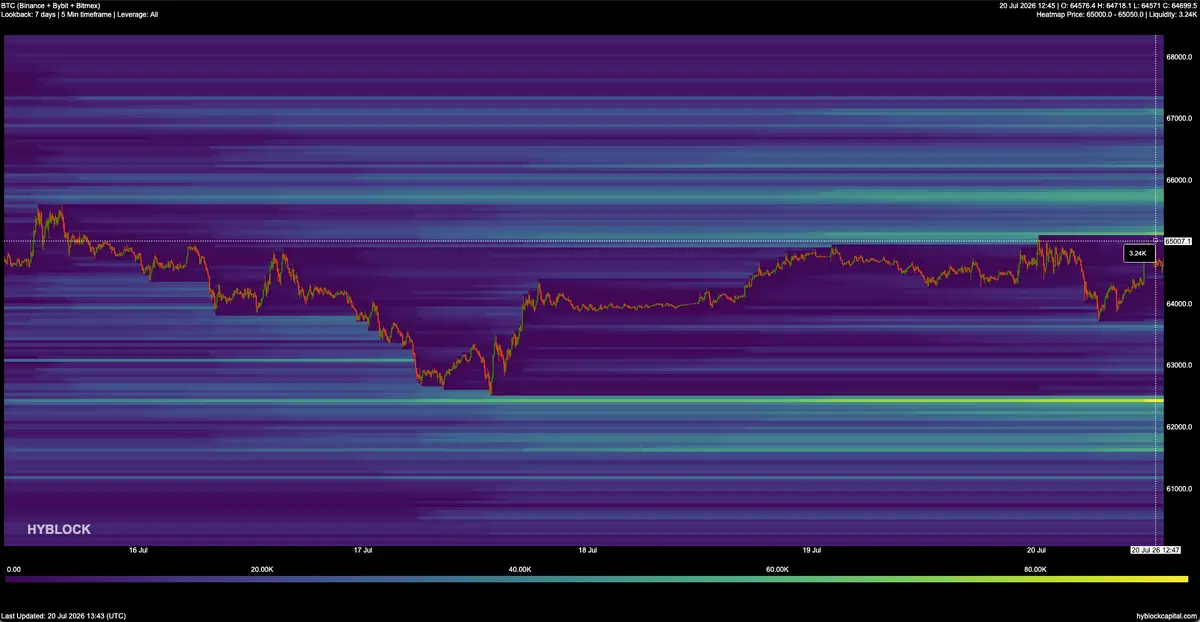Click the 20 Jul 2026 12:45 OHLC readout

point(1099,6)
